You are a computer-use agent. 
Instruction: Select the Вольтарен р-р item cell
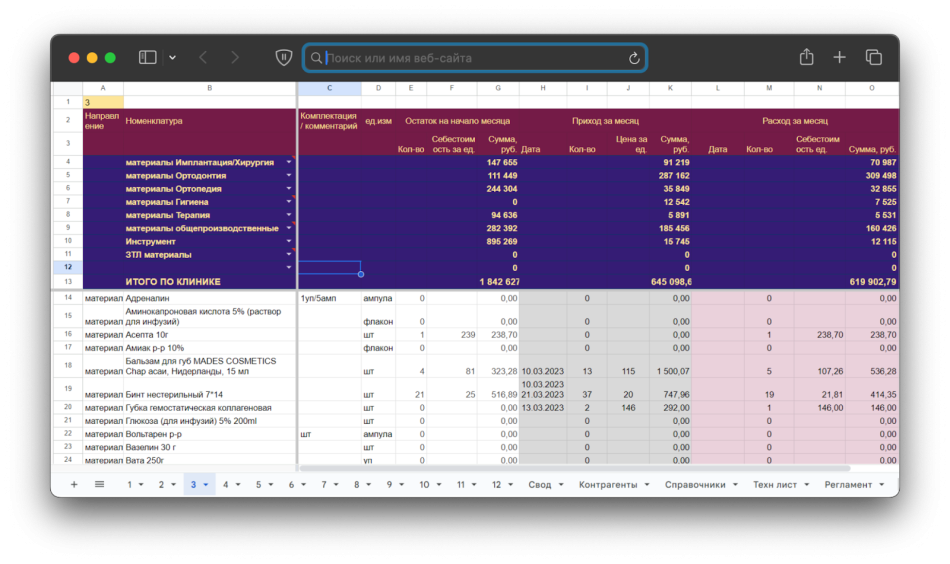pyautogui.click(x=210, y=434)
